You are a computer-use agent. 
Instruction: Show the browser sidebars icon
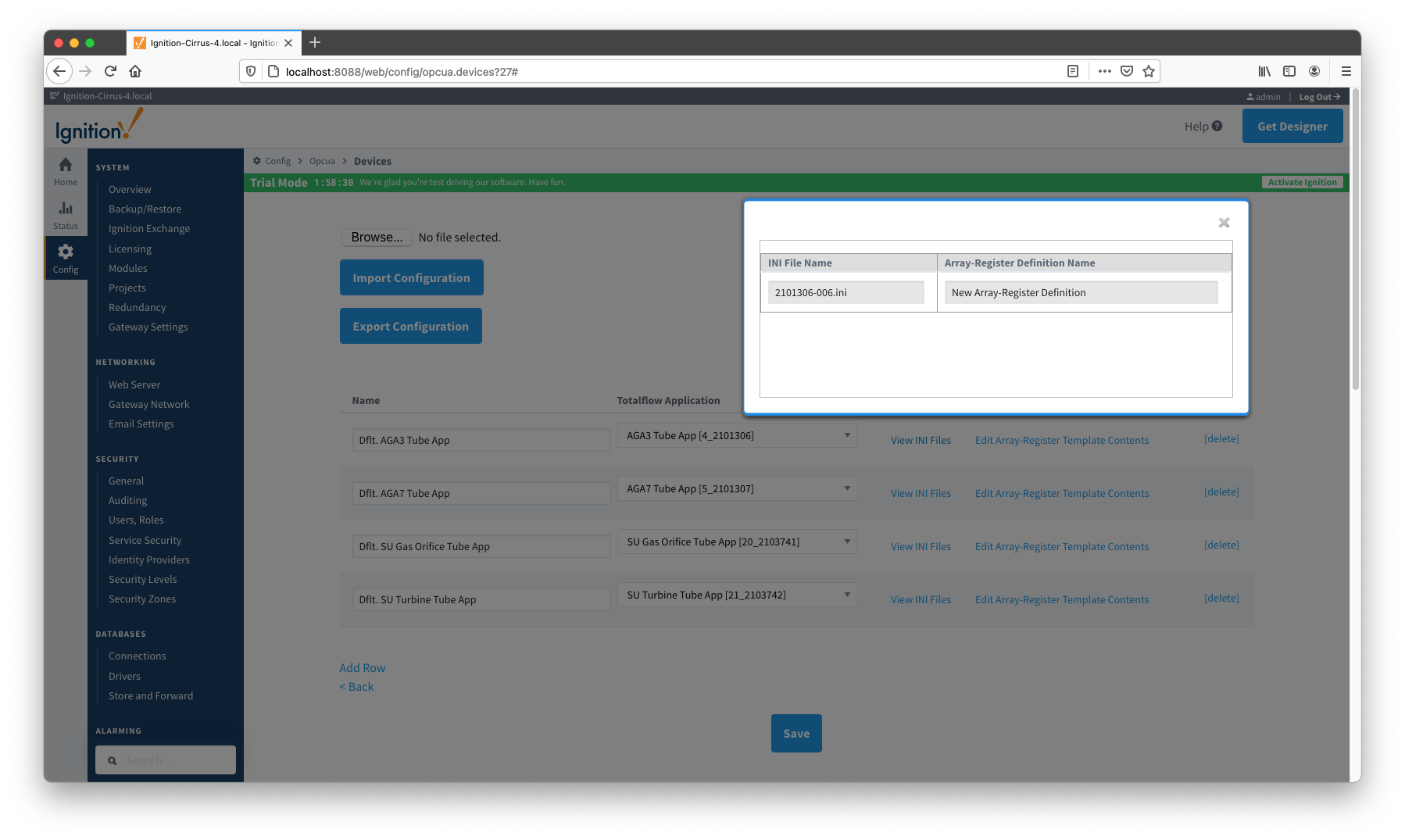click(x=1289, y=71)
